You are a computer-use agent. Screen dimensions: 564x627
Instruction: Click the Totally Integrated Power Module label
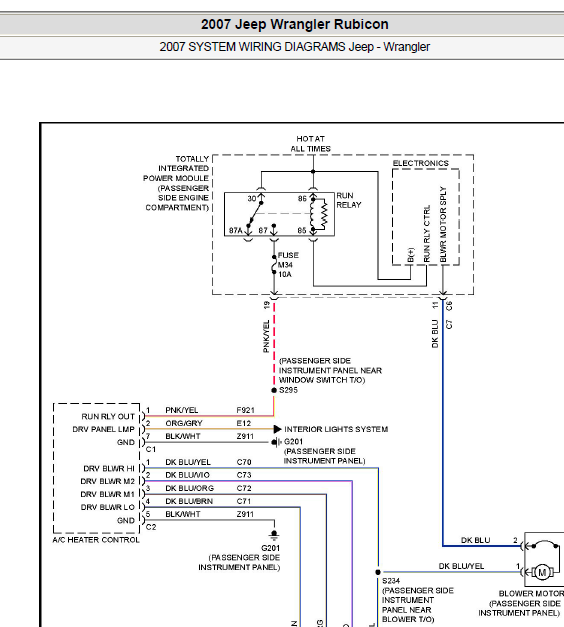(x=176, y=183)
